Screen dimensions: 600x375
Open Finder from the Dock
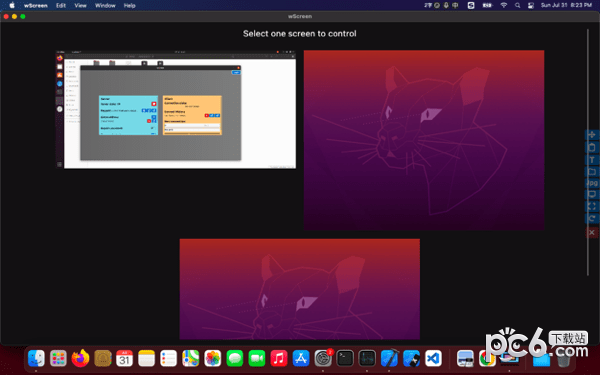pyautogui.click(x=36, y=359)
